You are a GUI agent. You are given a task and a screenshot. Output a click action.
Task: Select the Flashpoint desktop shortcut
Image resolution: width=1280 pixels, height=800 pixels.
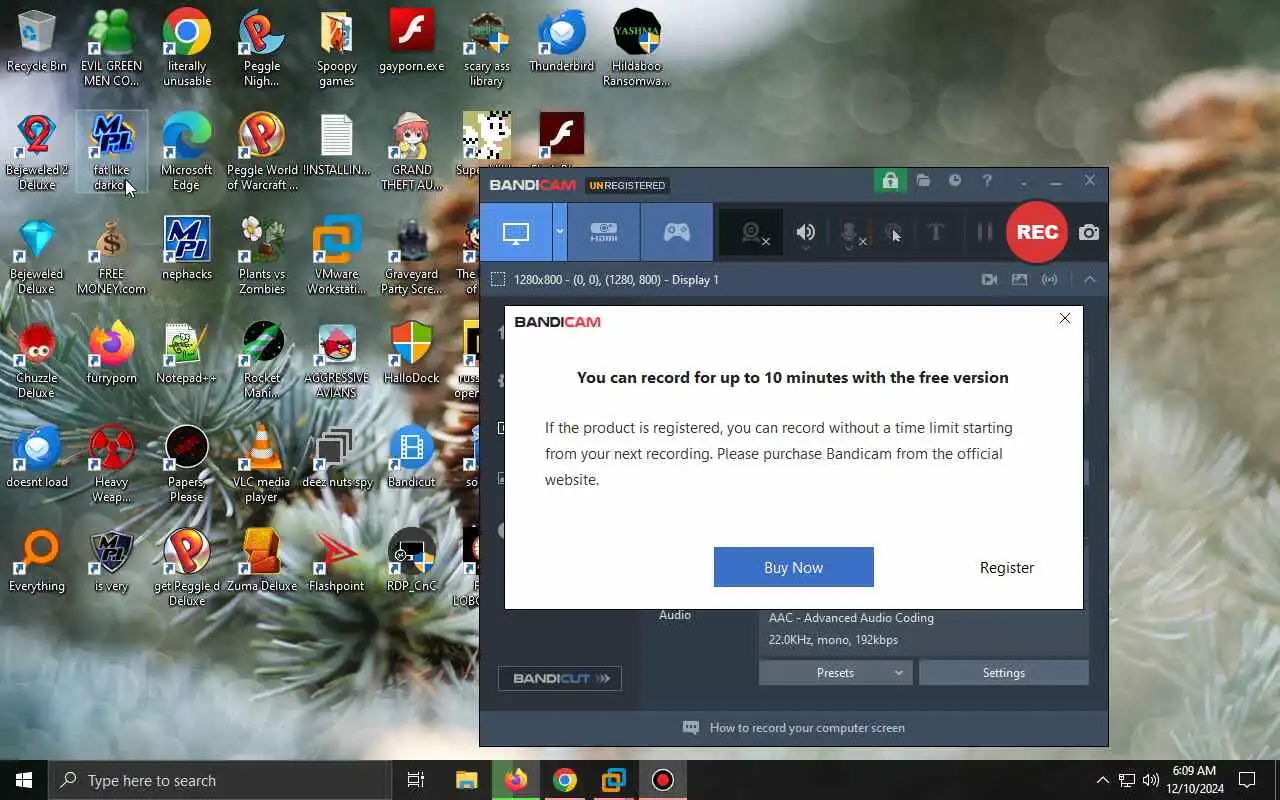coord(337,561)
